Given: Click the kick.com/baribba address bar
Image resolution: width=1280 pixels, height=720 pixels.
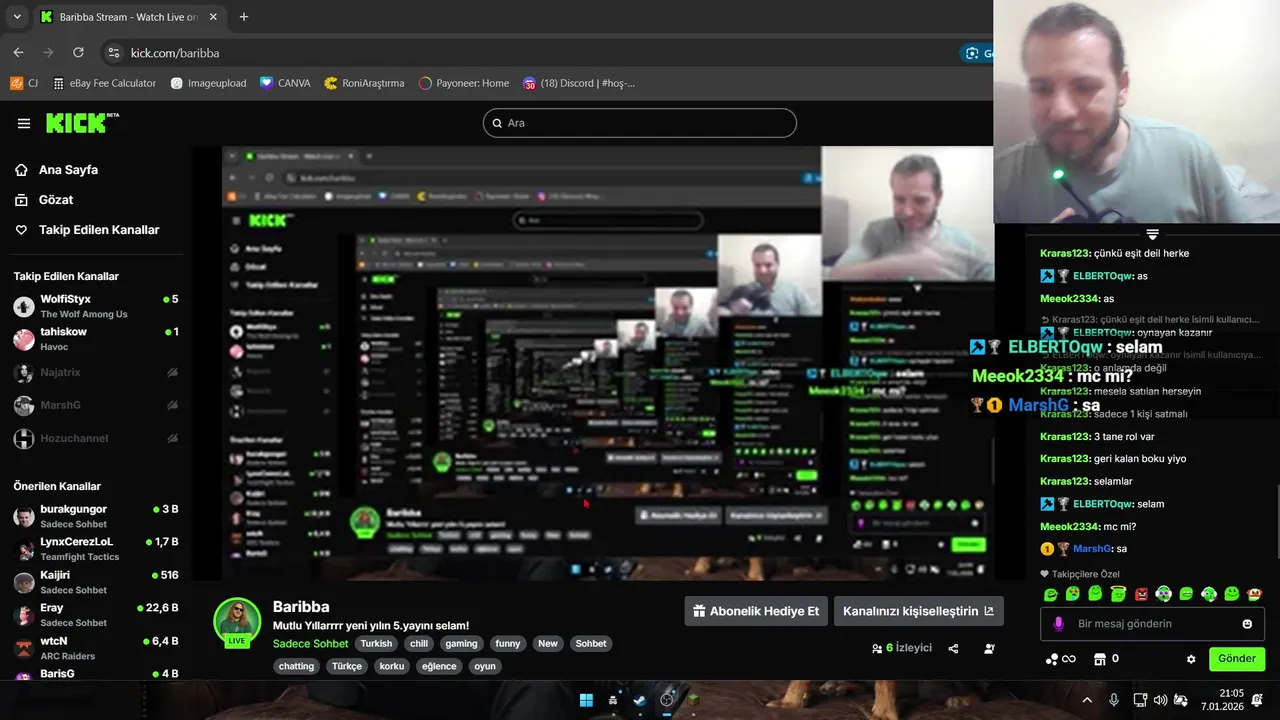Looking at the screenshot, I should [x=530, y=53].
